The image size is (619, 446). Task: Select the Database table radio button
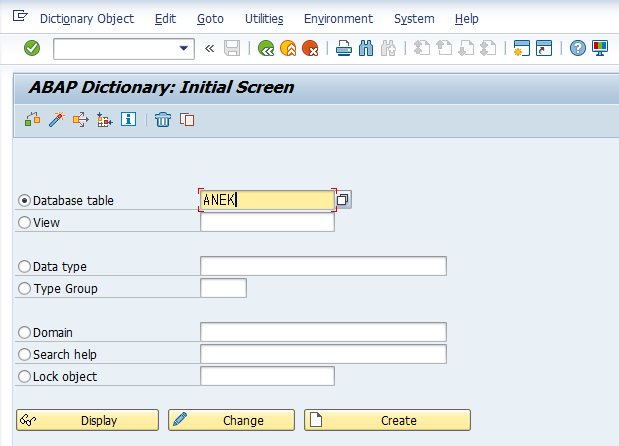click(x=24, y=201)
